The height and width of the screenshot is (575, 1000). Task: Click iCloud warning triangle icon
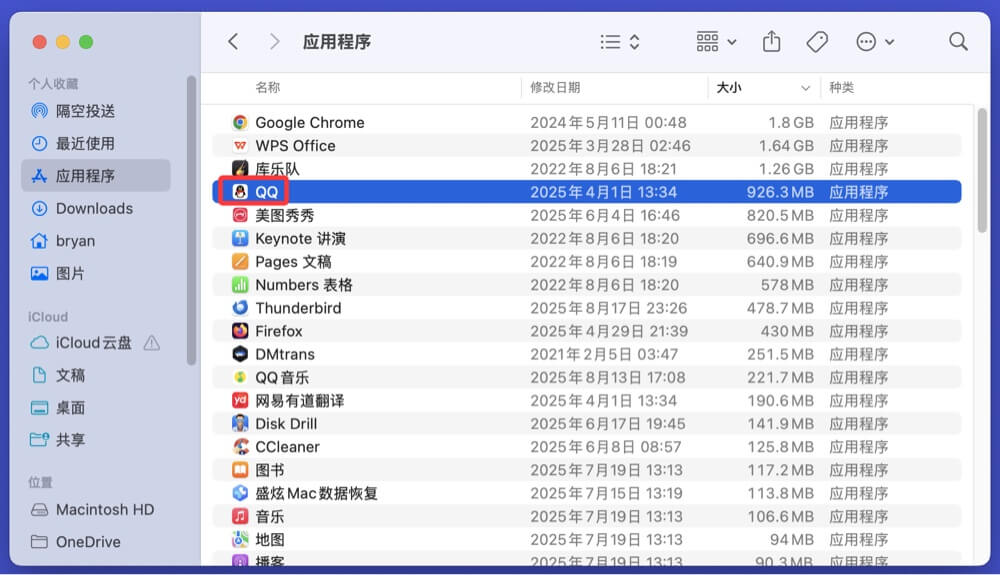pyautogui.click(x=152, y=344)
